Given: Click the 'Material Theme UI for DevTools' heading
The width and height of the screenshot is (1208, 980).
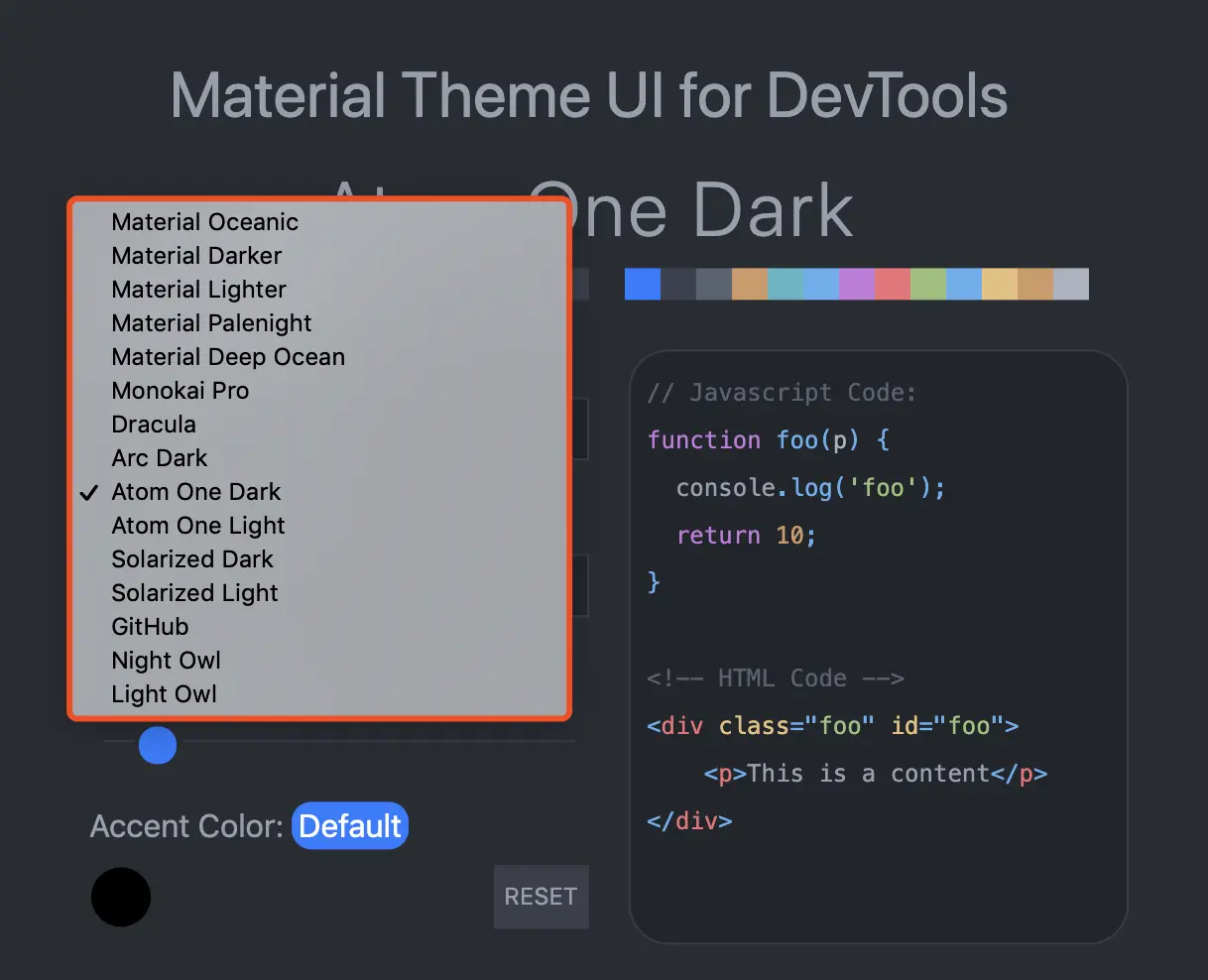Looking at the screenshot, I should pyautogui.click(x=589, y=96).
